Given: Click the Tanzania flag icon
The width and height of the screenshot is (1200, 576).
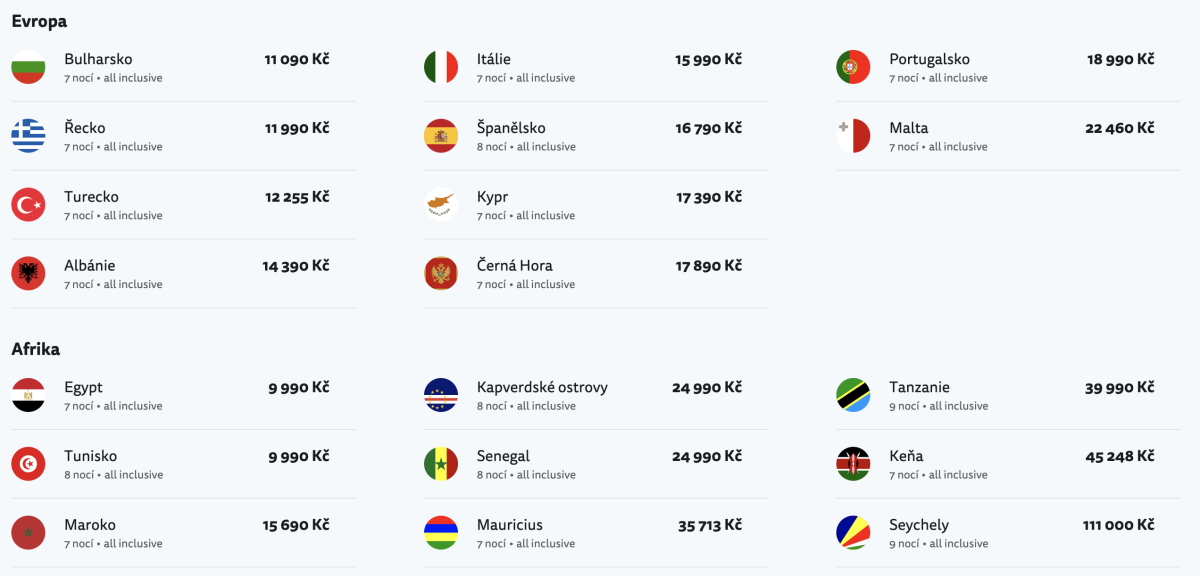Looking at the screenshot, I should [853, 395].
